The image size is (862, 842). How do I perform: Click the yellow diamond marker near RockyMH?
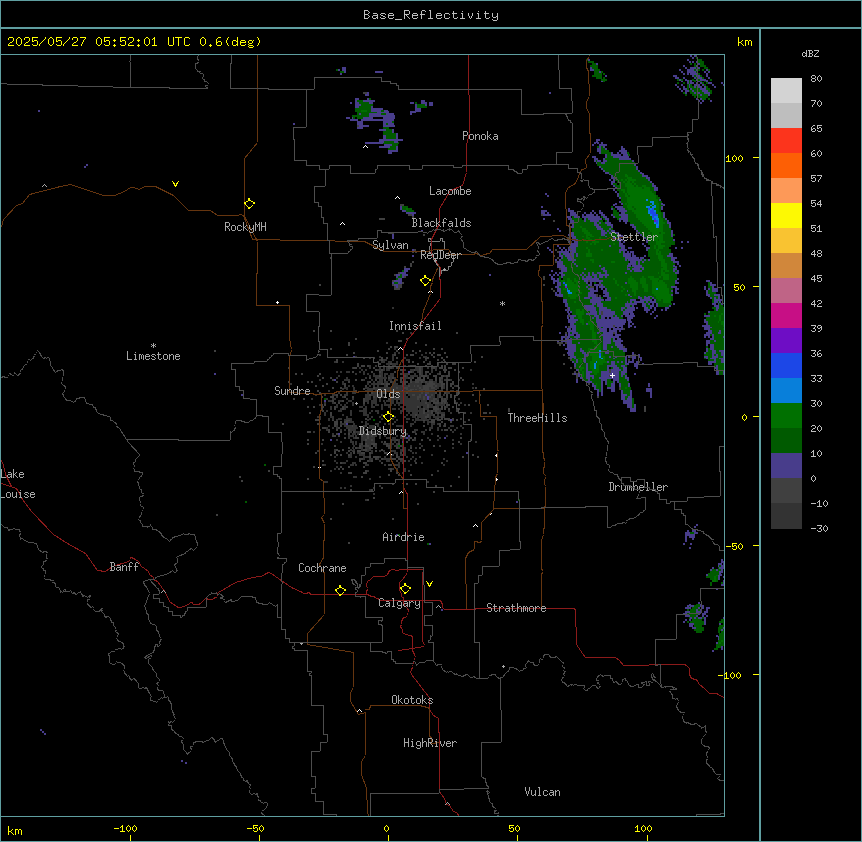pos(250,204)
